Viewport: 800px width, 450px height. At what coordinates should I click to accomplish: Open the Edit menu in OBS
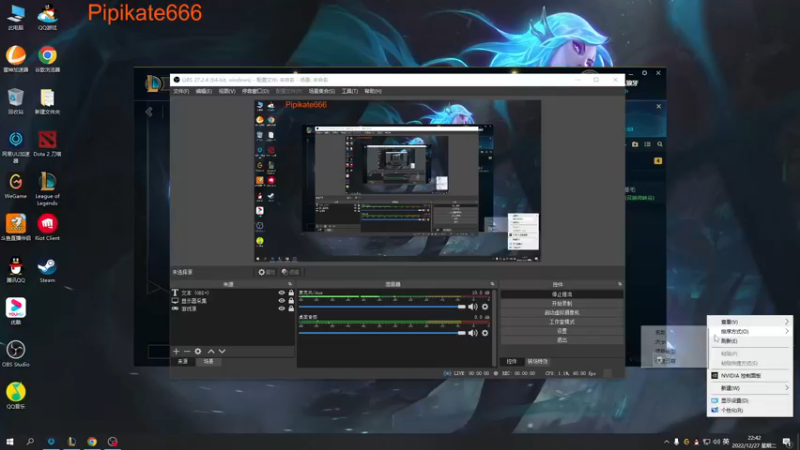204,91
